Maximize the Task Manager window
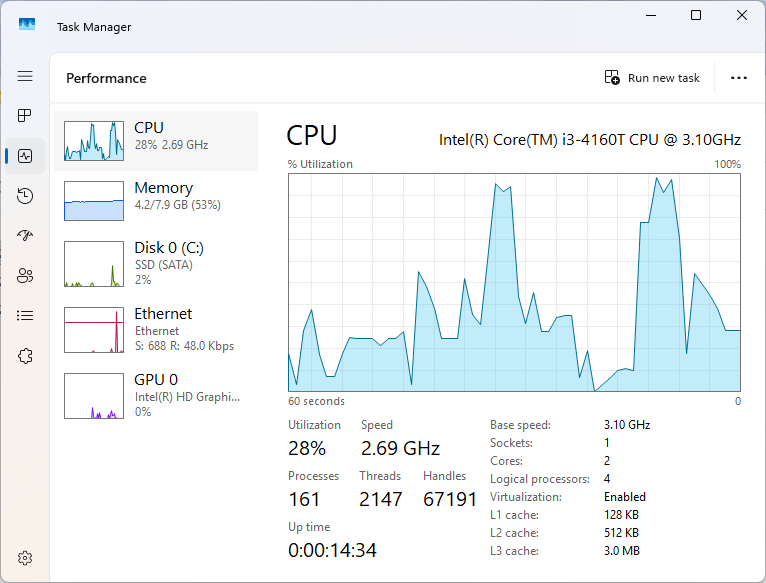The image size is (766, 583). [x=696, y=15]
